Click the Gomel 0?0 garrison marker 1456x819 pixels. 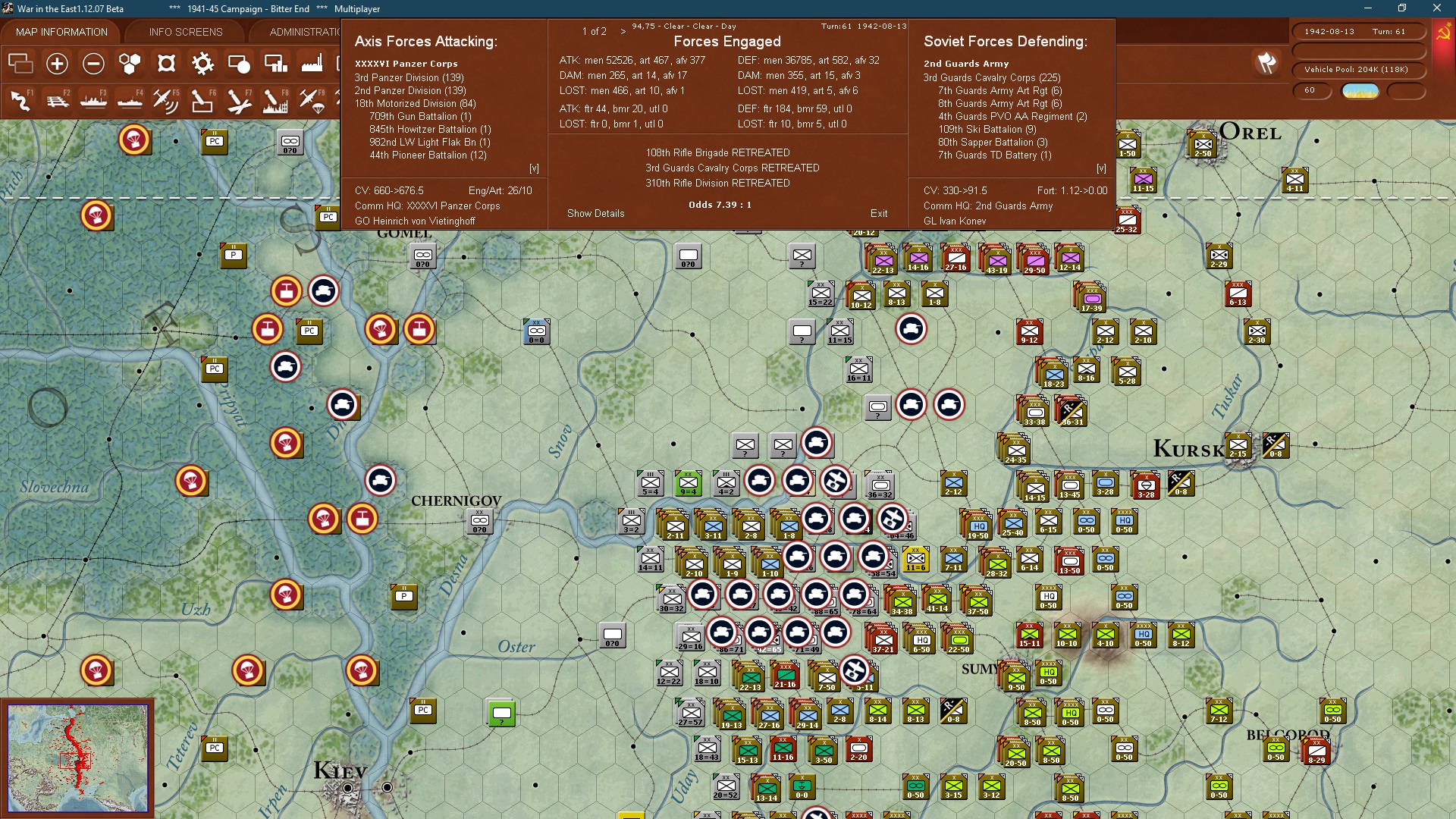pyautogui.click(x=423, y=256)
